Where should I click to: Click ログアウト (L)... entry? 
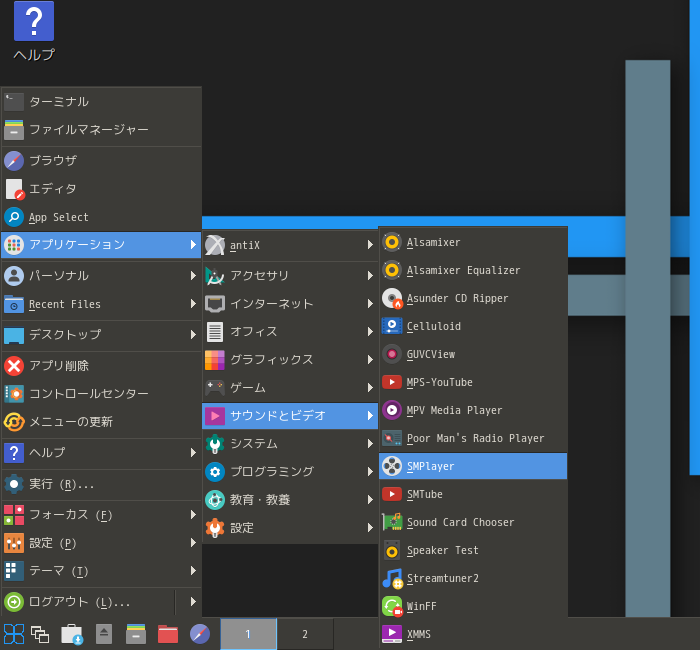pyautogui.click(x=88, y=602)
